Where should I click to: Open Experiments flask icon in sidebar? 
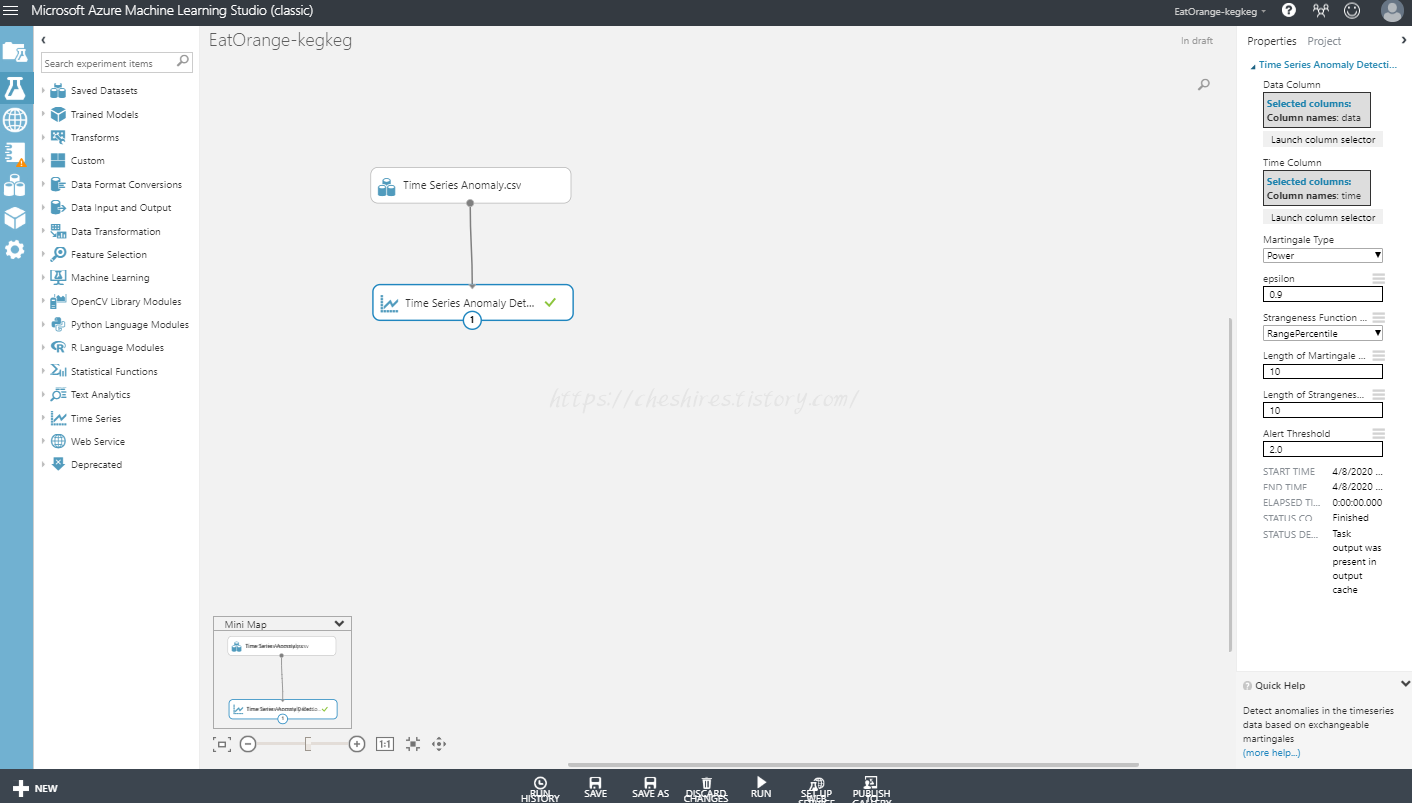pos(15,87)
